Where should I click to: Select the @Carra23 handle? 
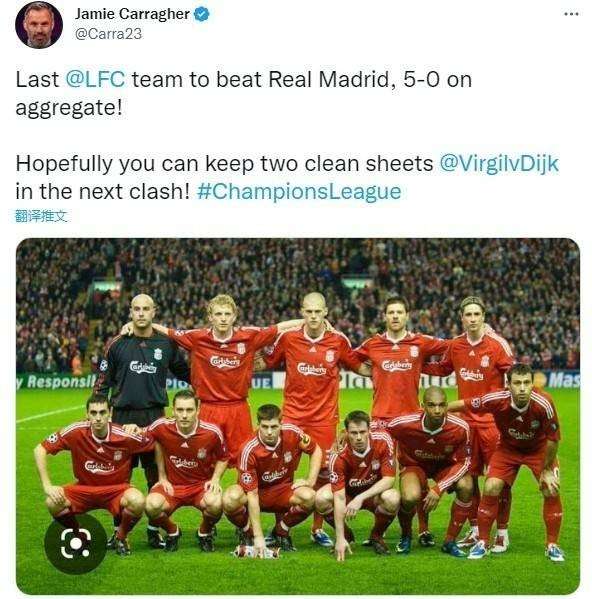[108, 34]
